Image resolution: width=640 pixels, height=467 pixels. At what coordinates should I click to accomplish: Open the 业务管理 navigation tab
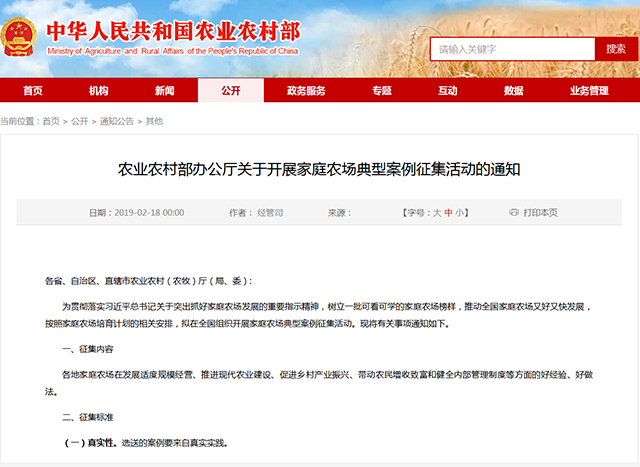589,90
